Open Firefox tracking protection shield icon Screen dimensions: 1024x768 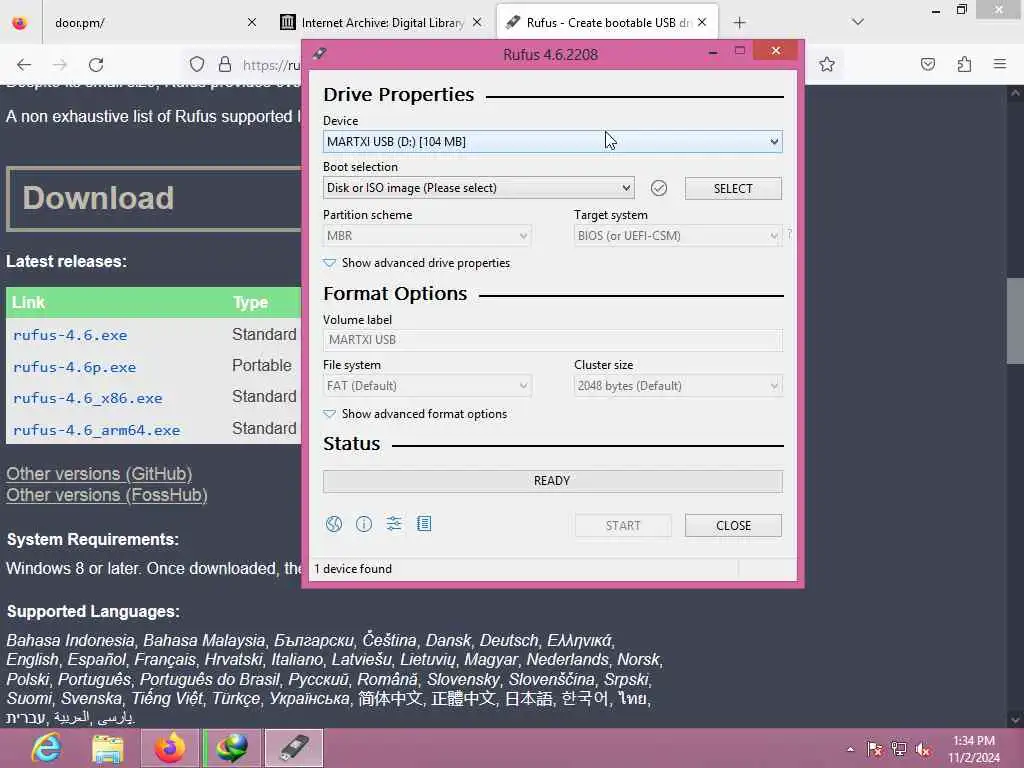point(197,64)
